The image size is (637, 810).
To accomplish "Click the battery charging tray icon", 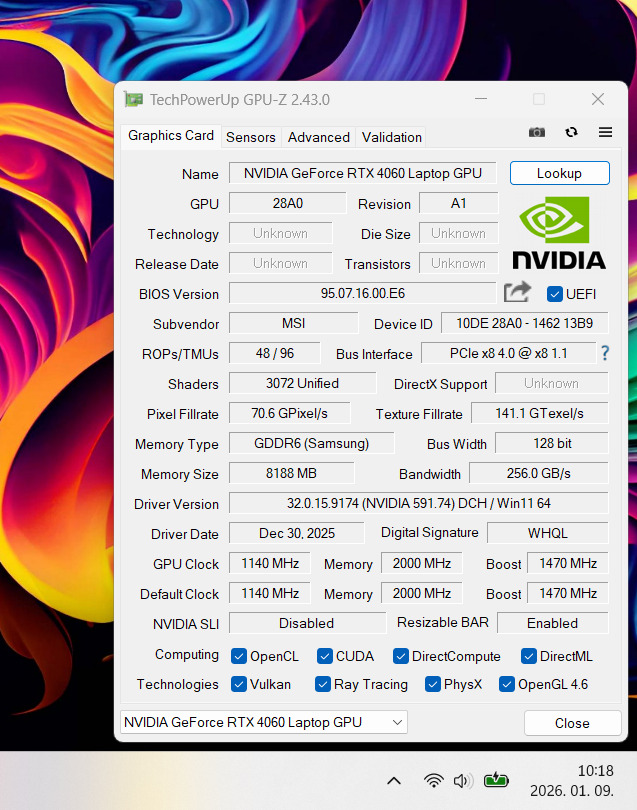I will tap(496, 780).
